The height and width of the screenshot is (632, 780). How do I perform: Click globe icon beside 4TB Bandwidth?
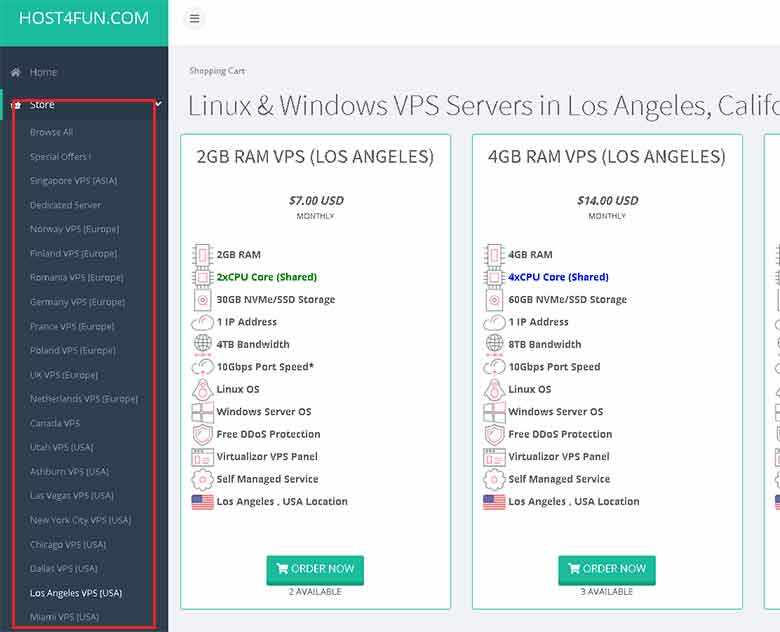click(x=202, y=344)
